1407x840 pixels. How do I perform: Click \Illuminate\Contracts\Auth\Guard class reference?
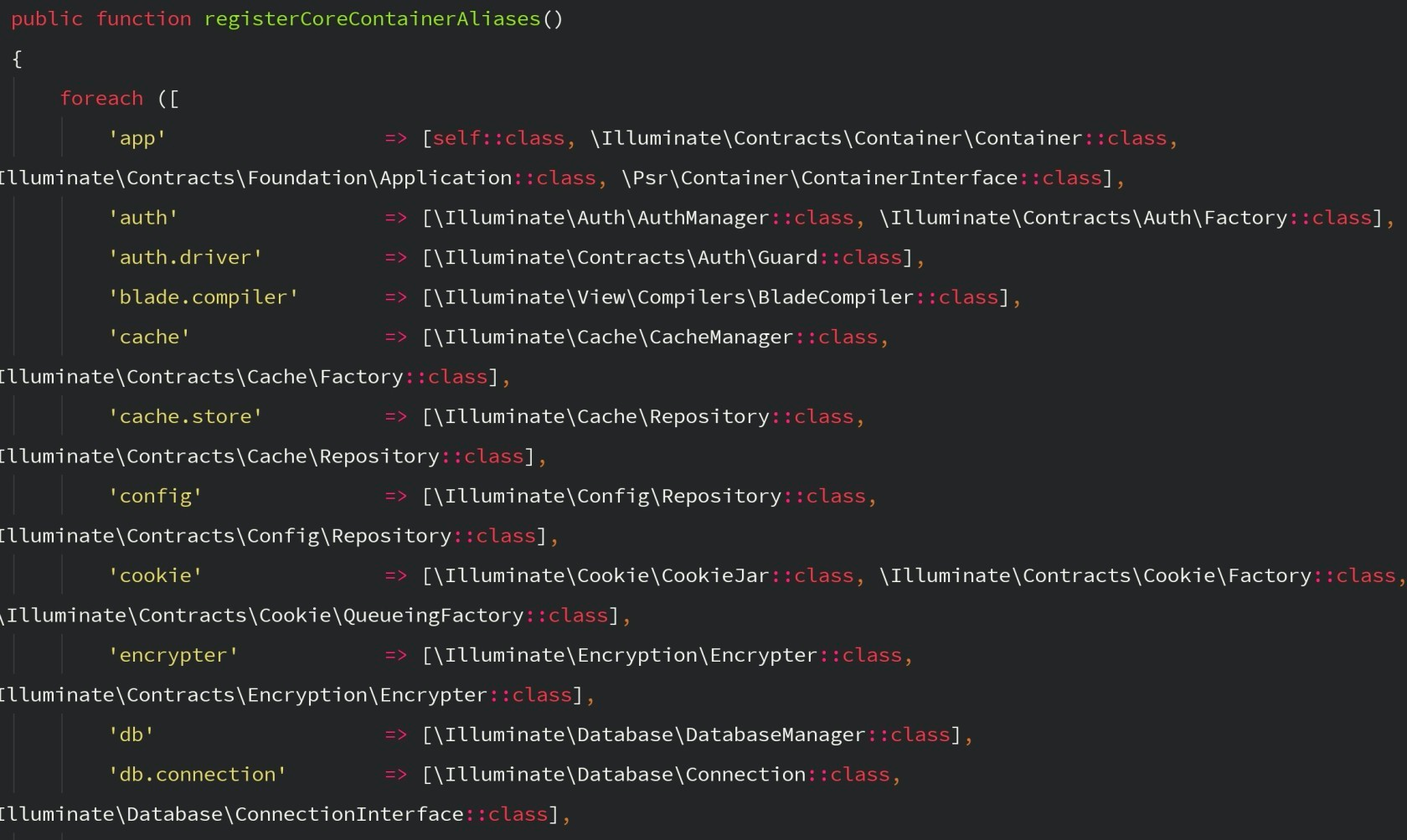[667, 257]
